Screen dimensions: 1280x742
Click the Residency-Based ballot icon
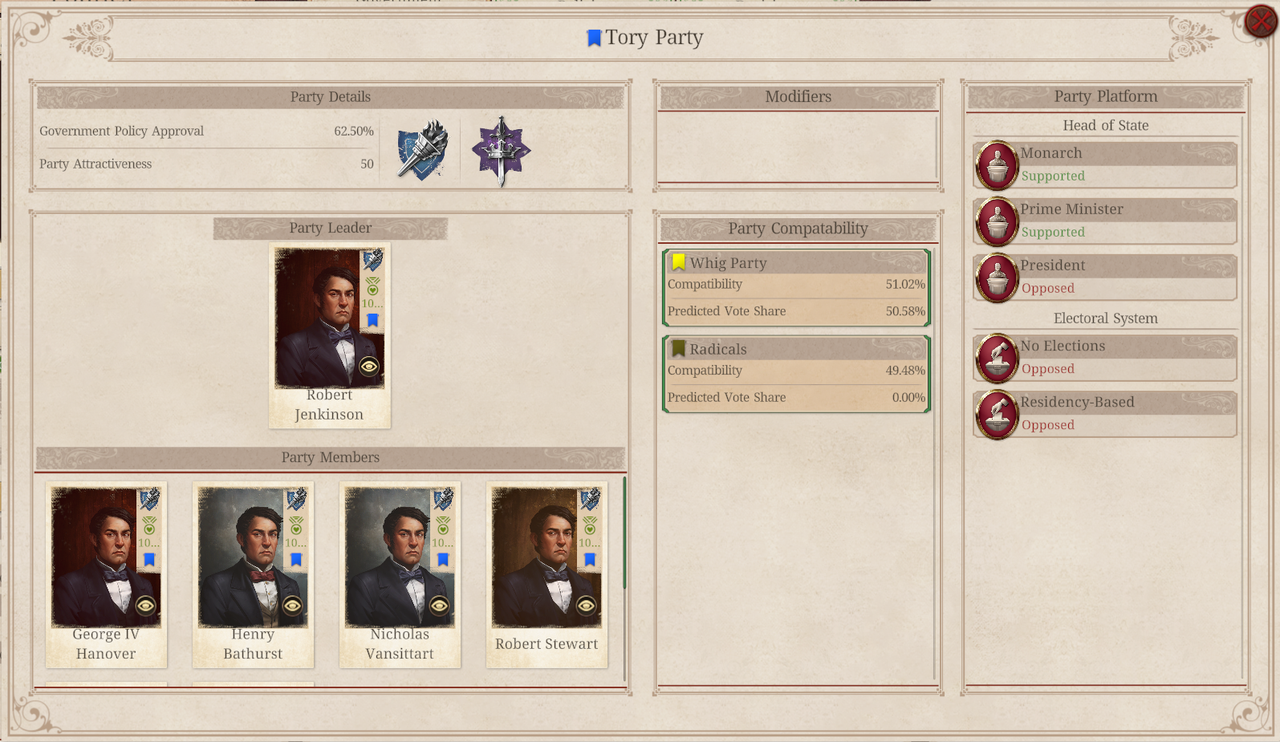(996, 414)
